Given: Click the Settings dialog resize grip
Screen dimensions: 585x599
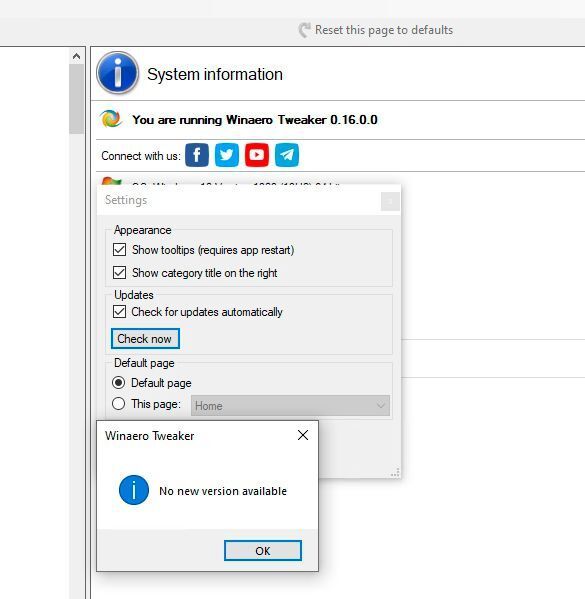Looking at the screenshot, I should point(395,473).
